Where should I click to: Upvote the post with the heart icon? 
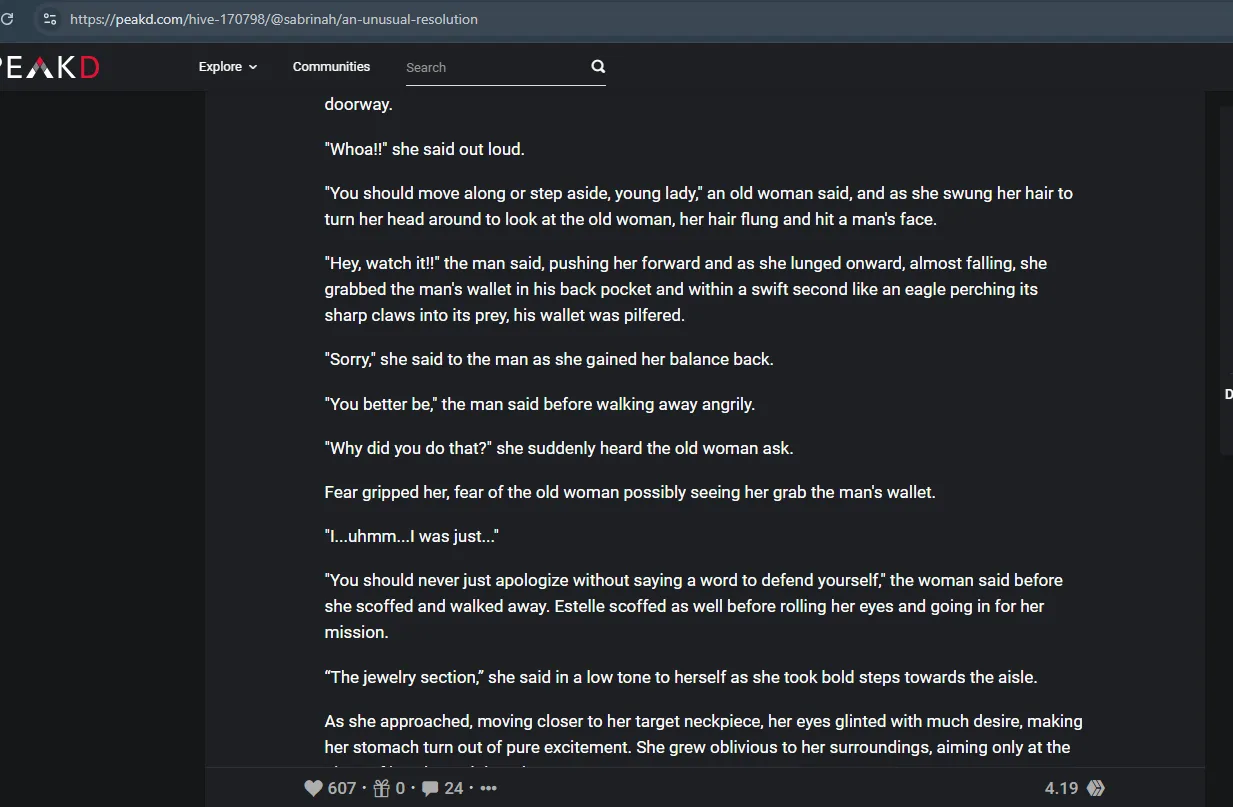pyautogui.click(x=313, y=788)
